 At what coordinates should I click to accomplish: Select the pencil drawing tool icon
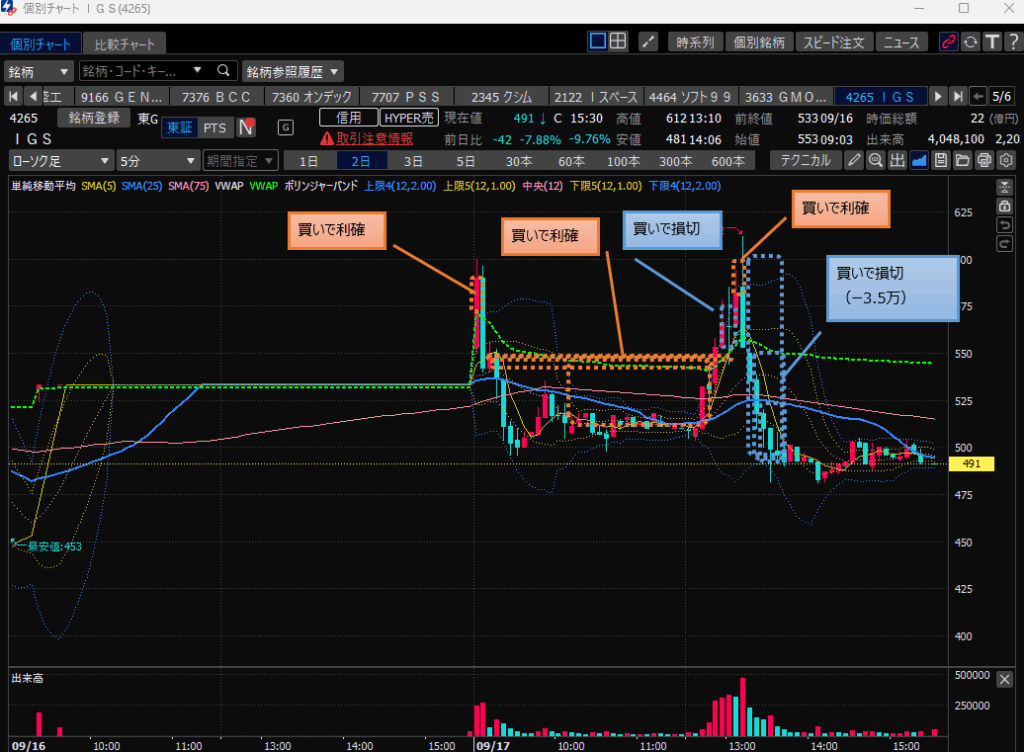(x=853, y=160)
